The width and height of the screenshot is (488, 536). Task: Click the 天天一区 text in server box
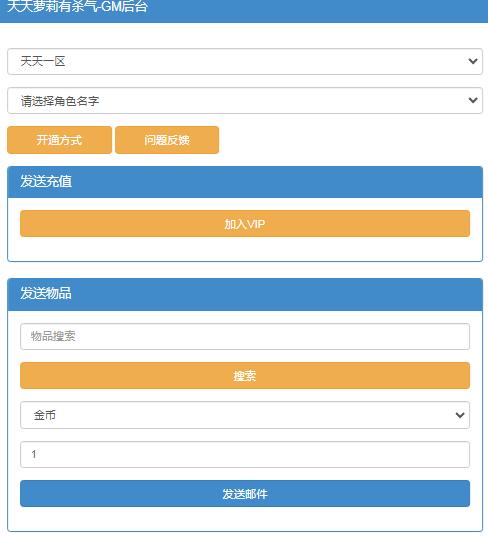[x=43, y=62]
